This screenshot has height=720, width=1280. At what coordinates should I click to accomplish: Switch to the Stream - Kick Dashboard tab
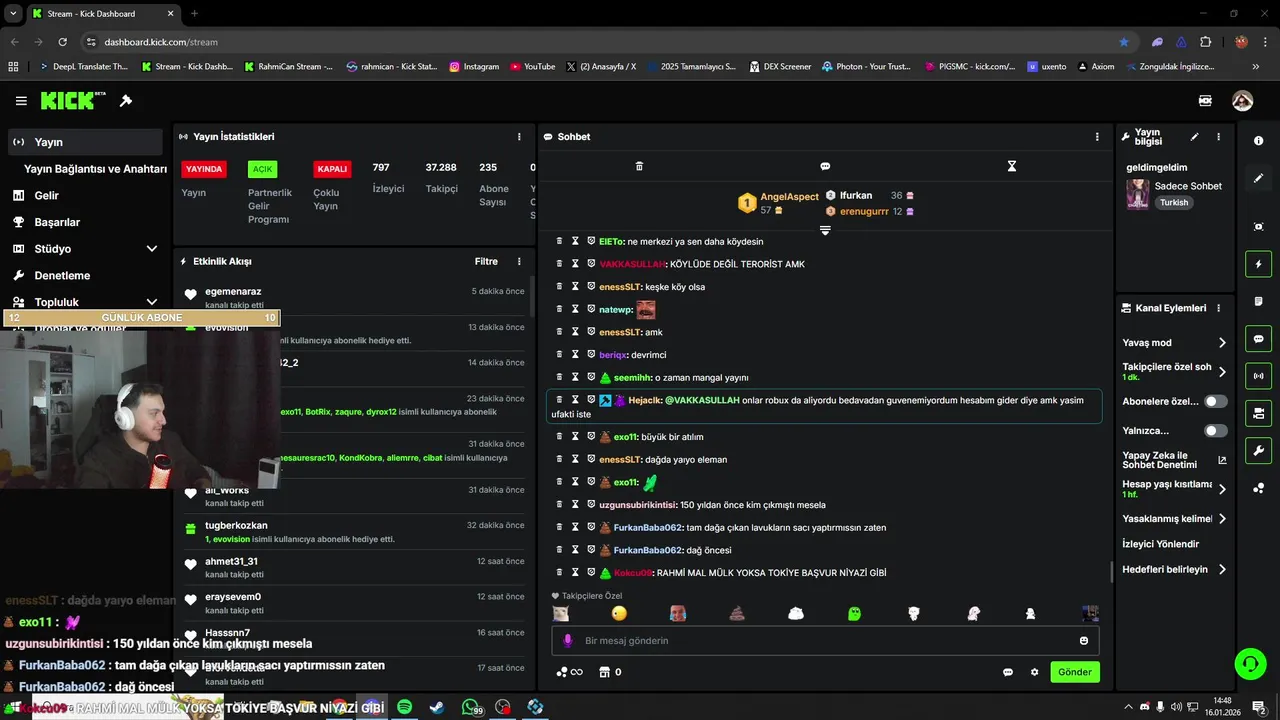pos(102,14)
